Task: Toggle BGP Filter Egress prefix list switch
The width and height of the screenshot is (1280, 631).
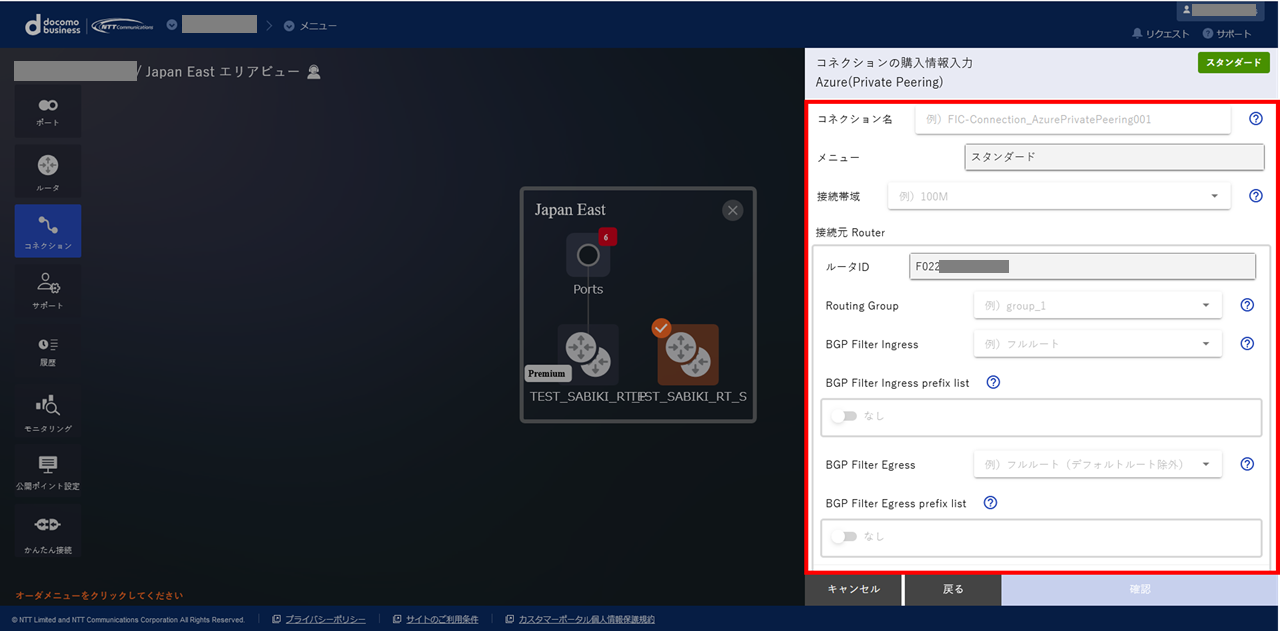Action: (845, 537)
